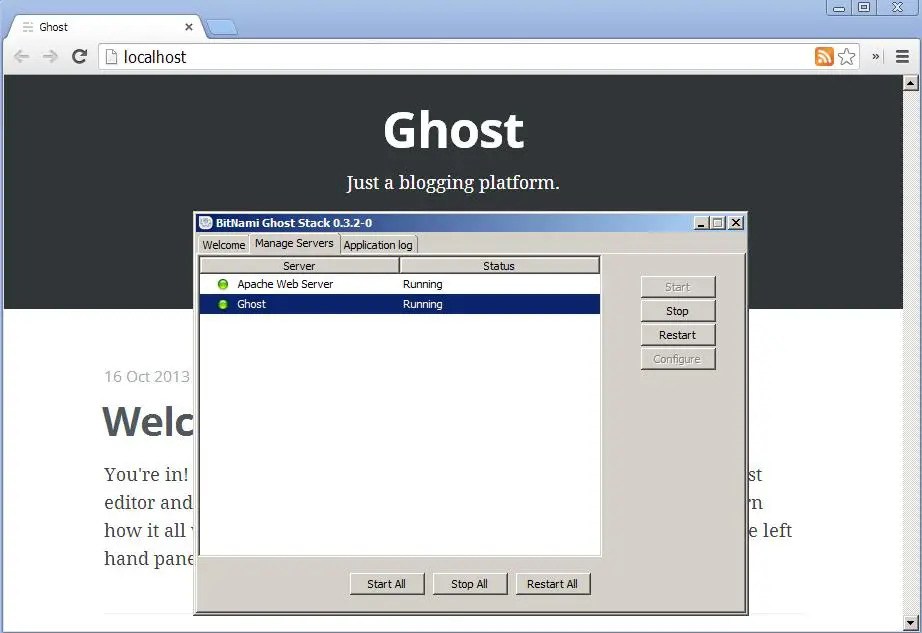Restart all servers
Viewport: 922px width, 633px height.
click(553, 584)
